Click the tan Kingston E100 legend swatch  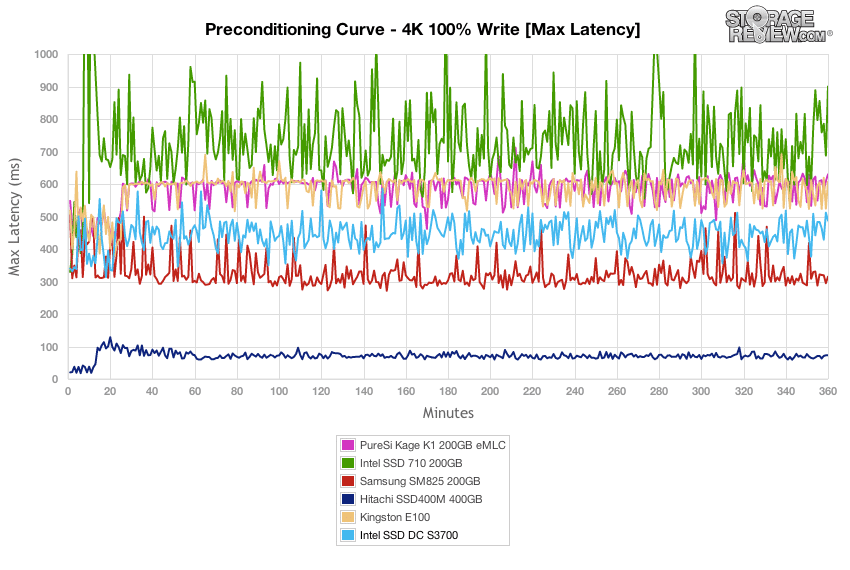click(x=347, y=517)
